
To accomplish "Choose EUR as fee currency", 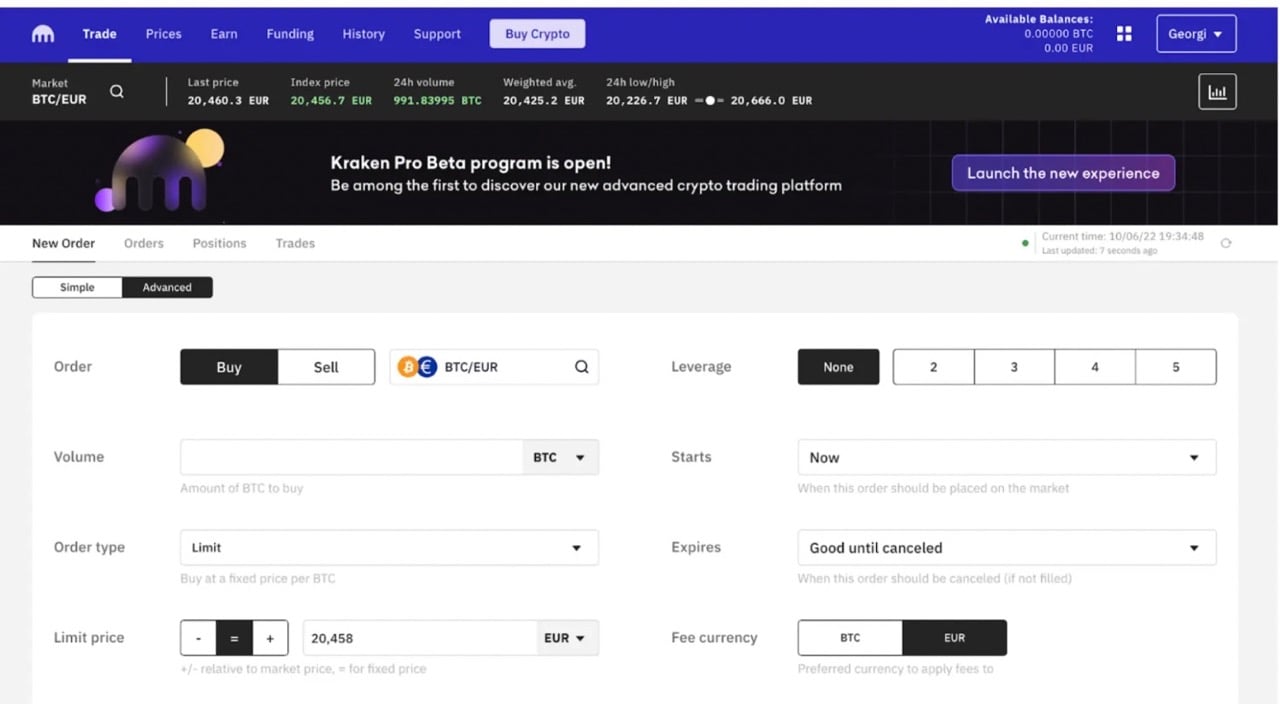I will coord(955,638).
